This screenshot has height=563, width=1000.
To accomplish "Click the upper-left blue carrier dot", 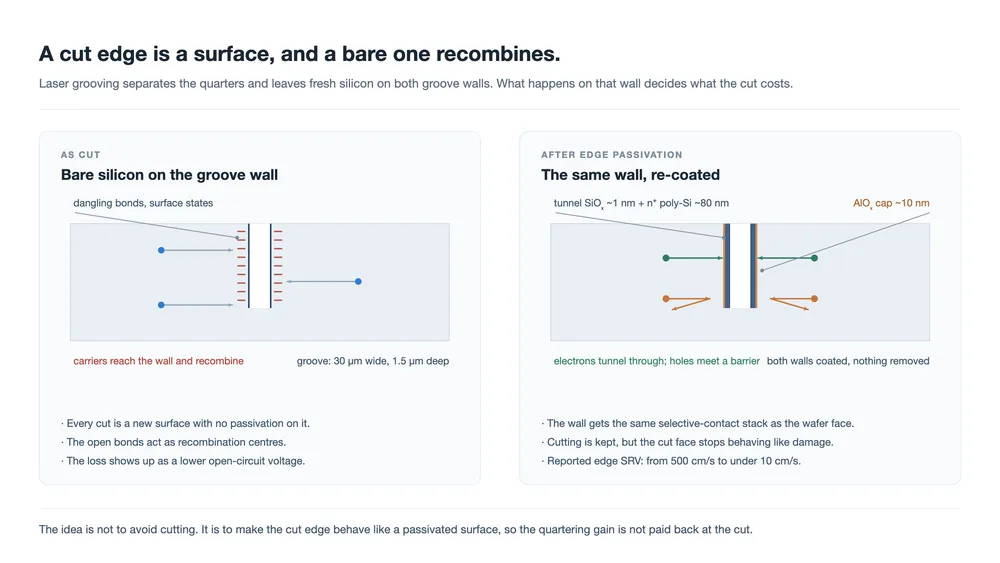I will click(161, 250).
